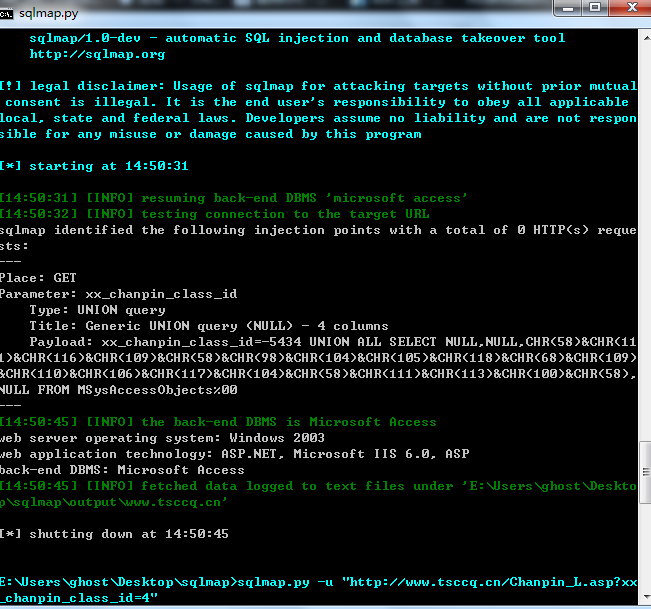Click 'the back-end DBMS is Microsoft Access' line
651x609 pixels.
[x=218, y=422]
